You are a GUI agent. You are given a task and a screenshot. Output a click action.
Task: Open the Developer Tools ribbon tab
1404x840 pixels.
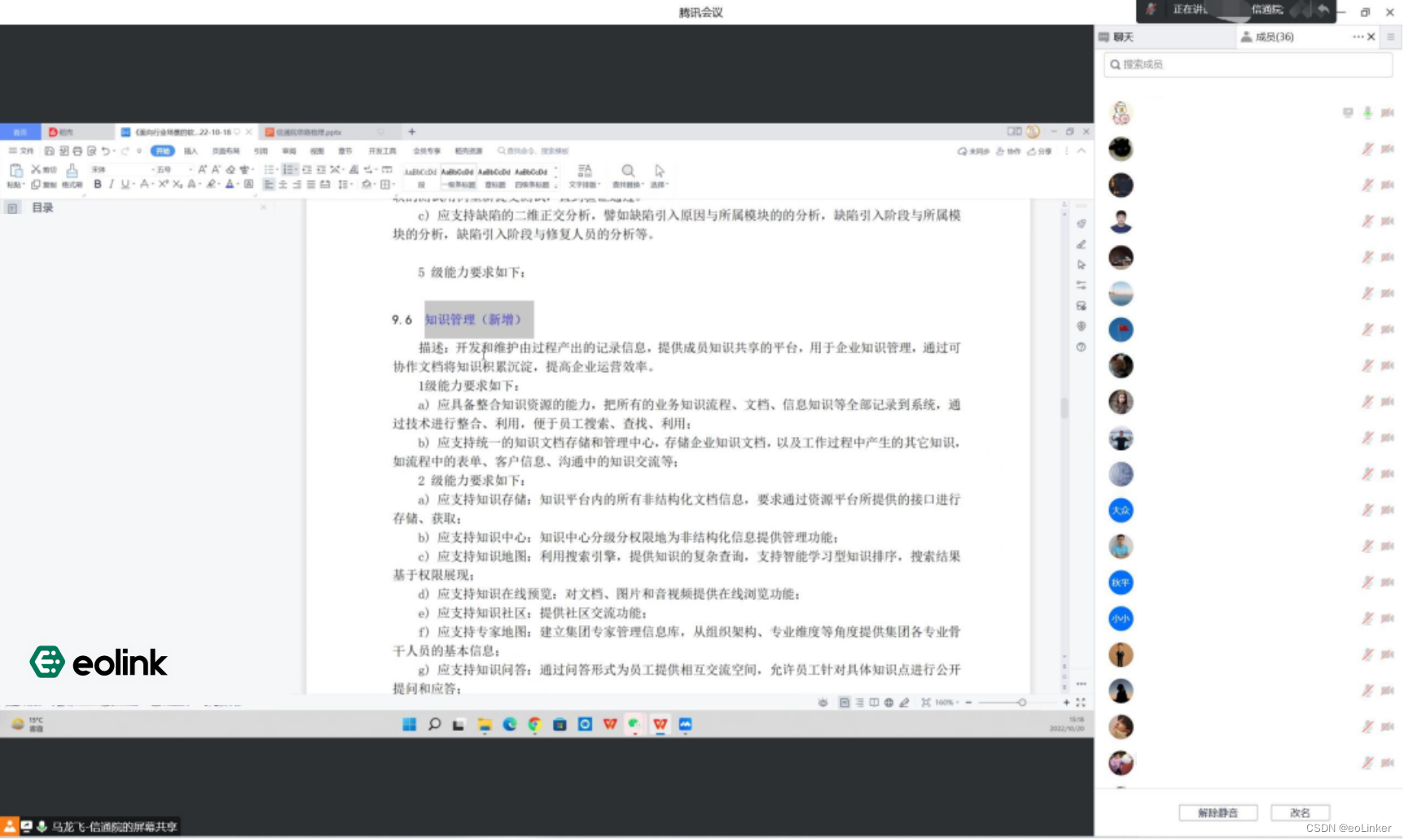382,151
